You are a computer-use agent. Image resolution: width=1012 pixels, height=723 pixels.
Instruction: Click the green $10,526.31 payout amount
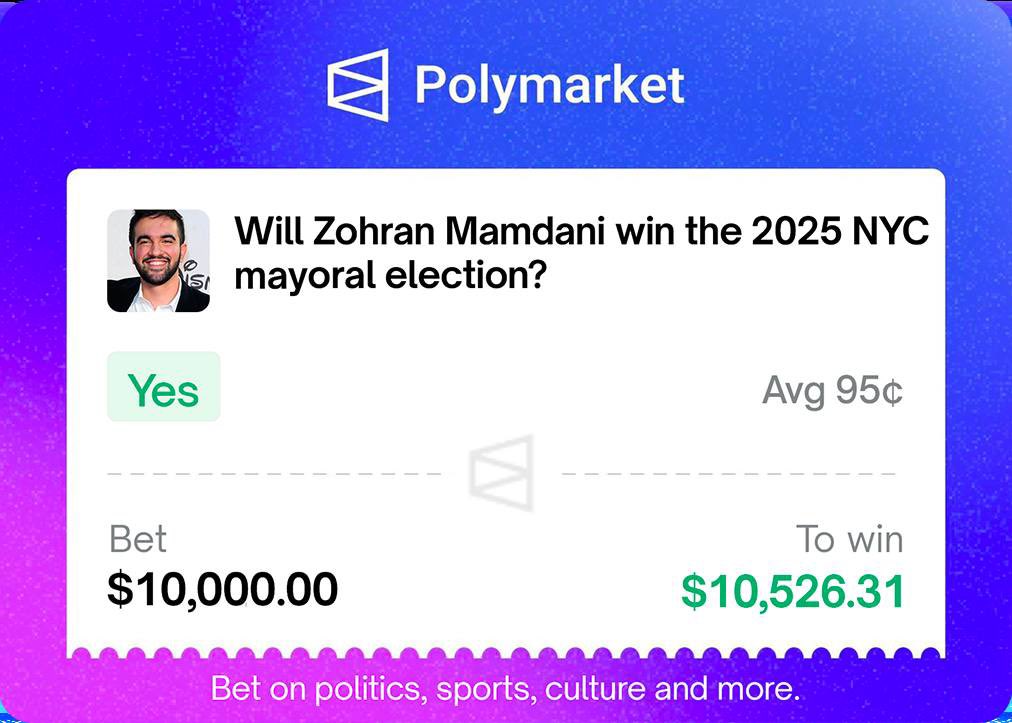[792, 591]
